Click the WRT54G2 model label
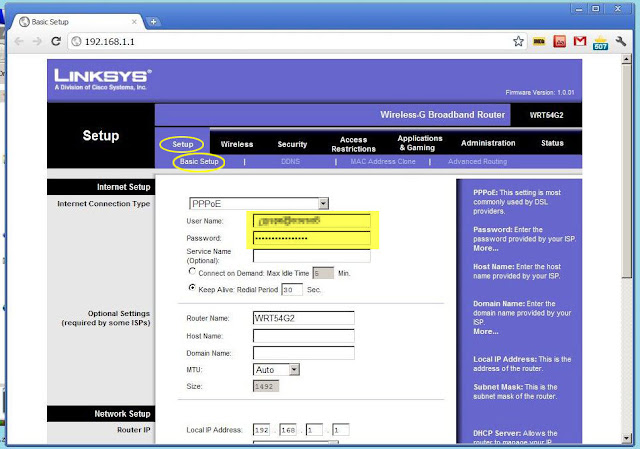Screen dimensions: 640x449 coord(546,115)
